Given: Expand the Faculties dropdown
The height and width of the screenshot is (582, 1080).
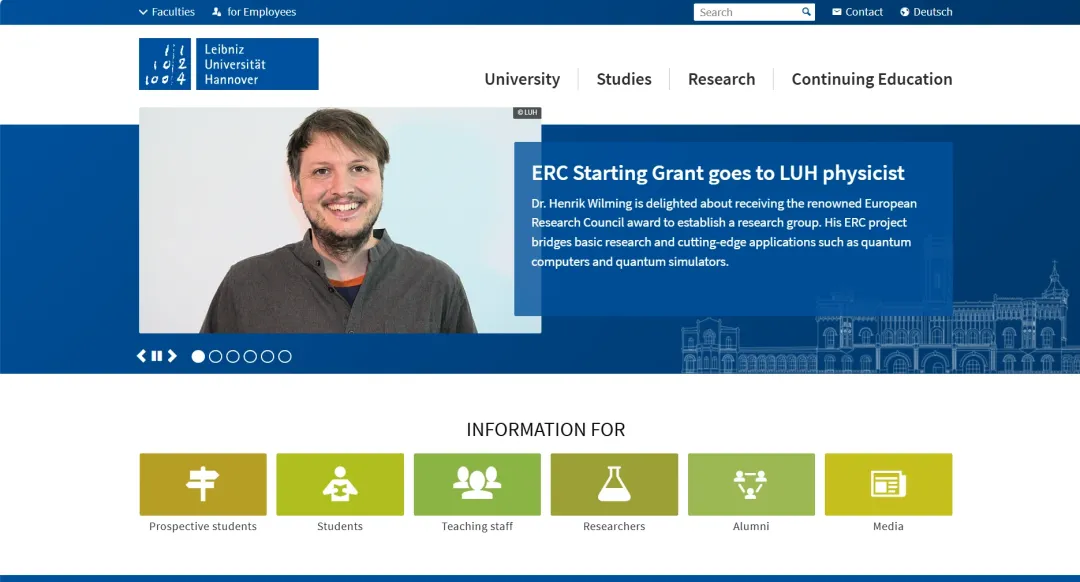Looking at the screenshot, I should click(167, 12).
